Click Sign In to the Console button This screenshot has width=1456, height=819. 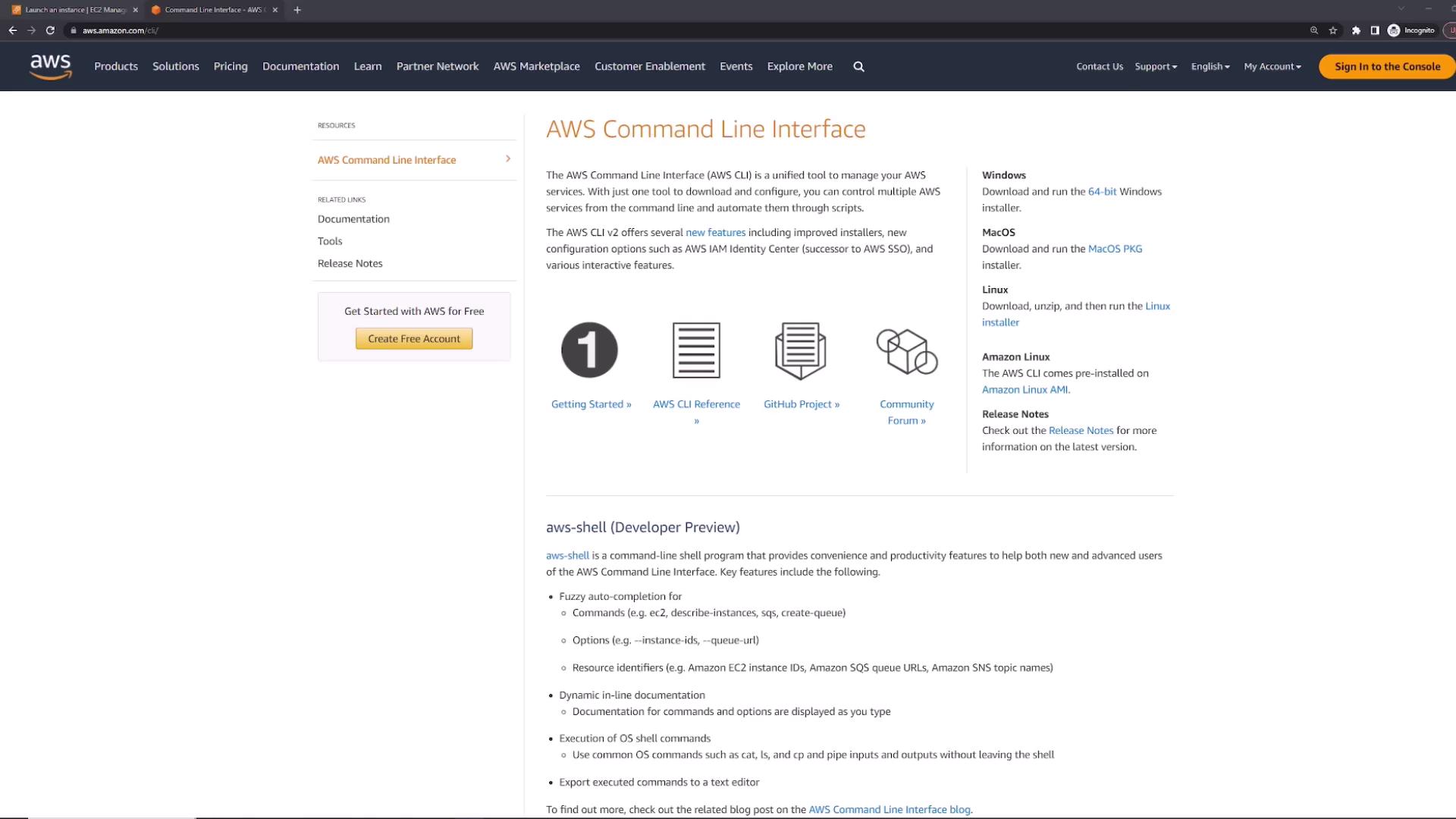point(1387,67)
